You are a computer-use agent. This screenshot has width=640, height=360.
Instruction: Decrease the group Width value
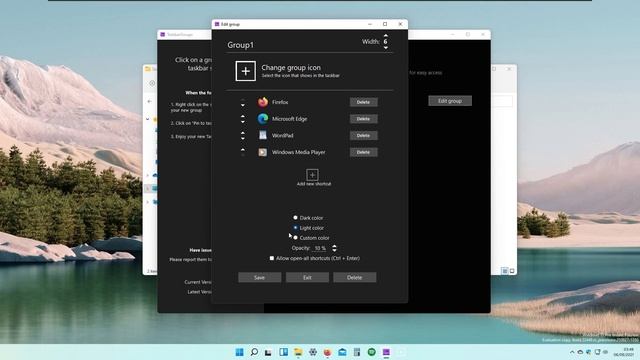tap(386, 48)
